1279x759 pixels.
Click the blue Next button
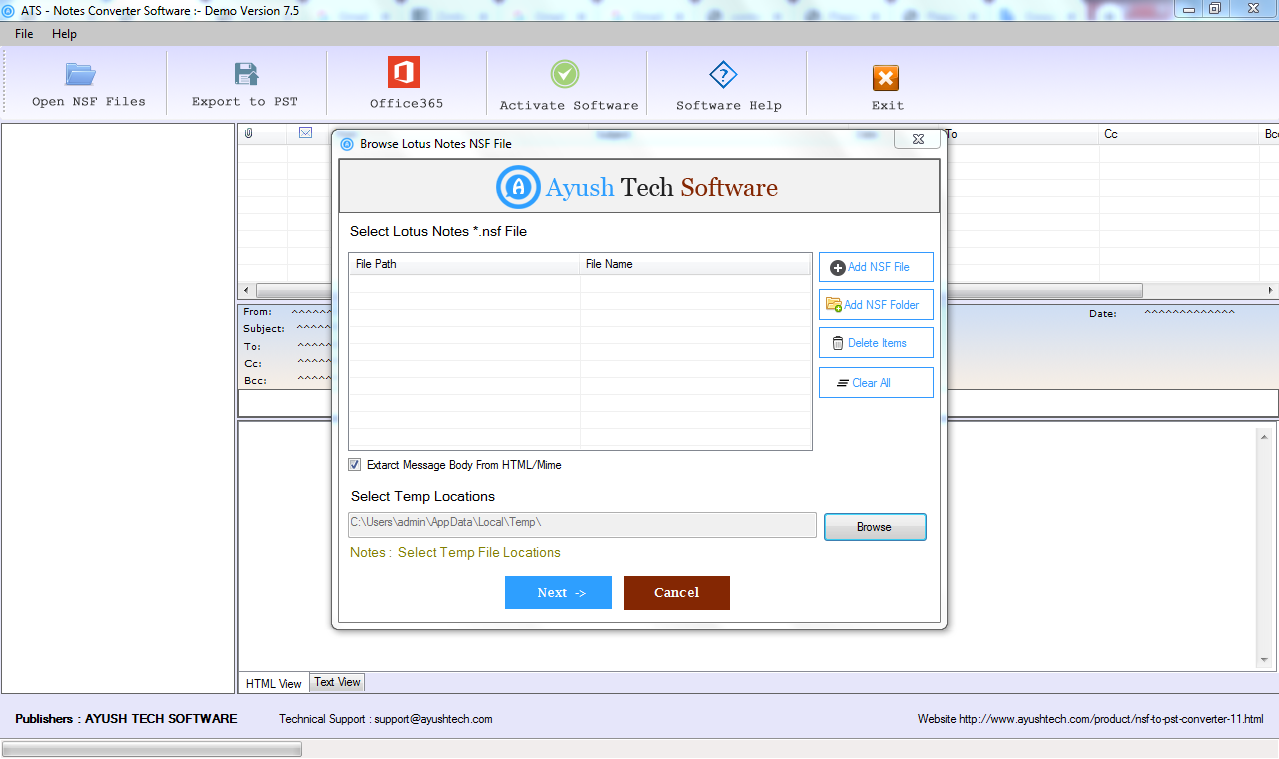pos(558,593)
